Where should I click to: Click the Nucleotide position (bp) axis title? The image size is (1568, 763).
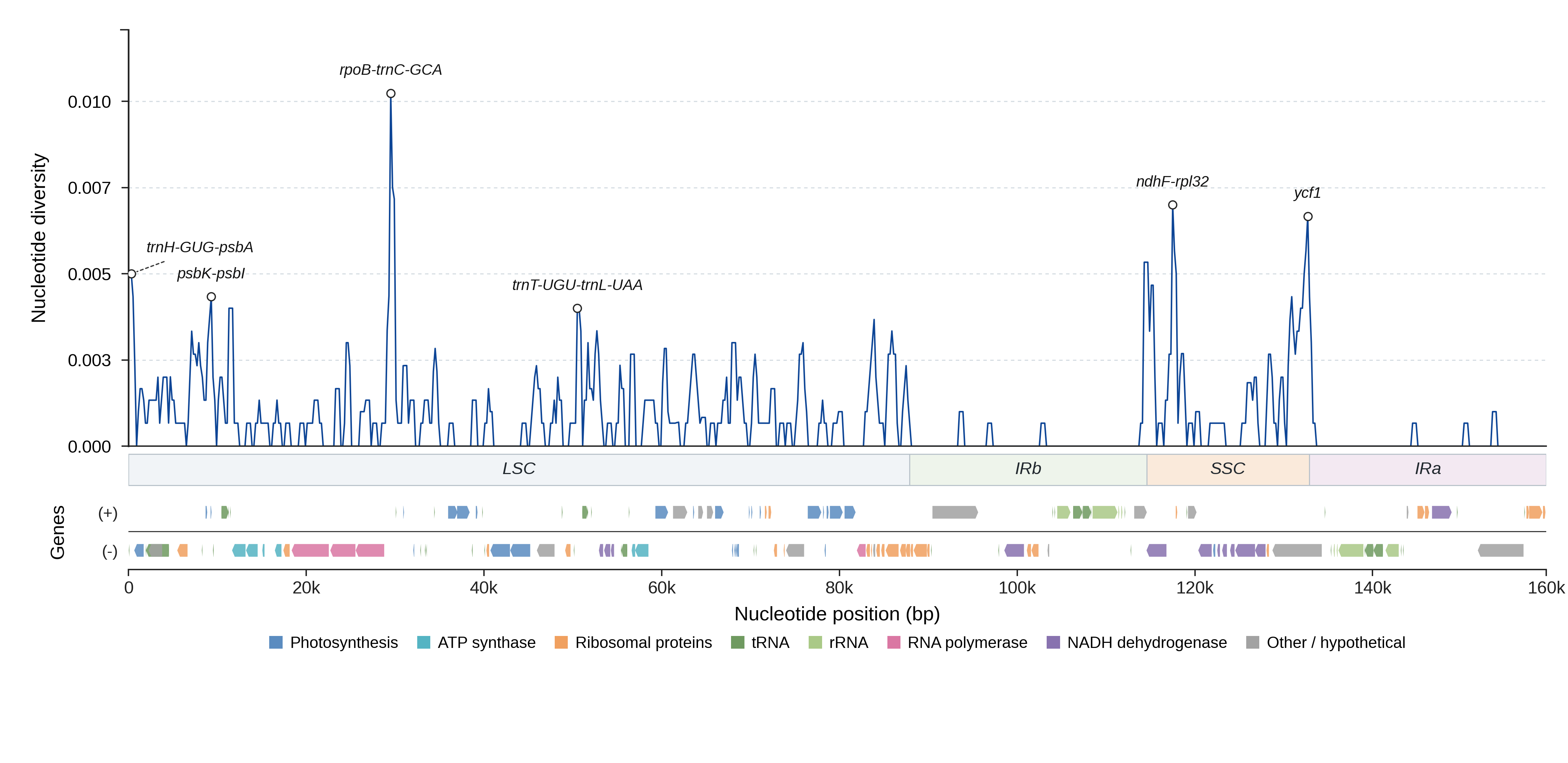coord(837,614)
